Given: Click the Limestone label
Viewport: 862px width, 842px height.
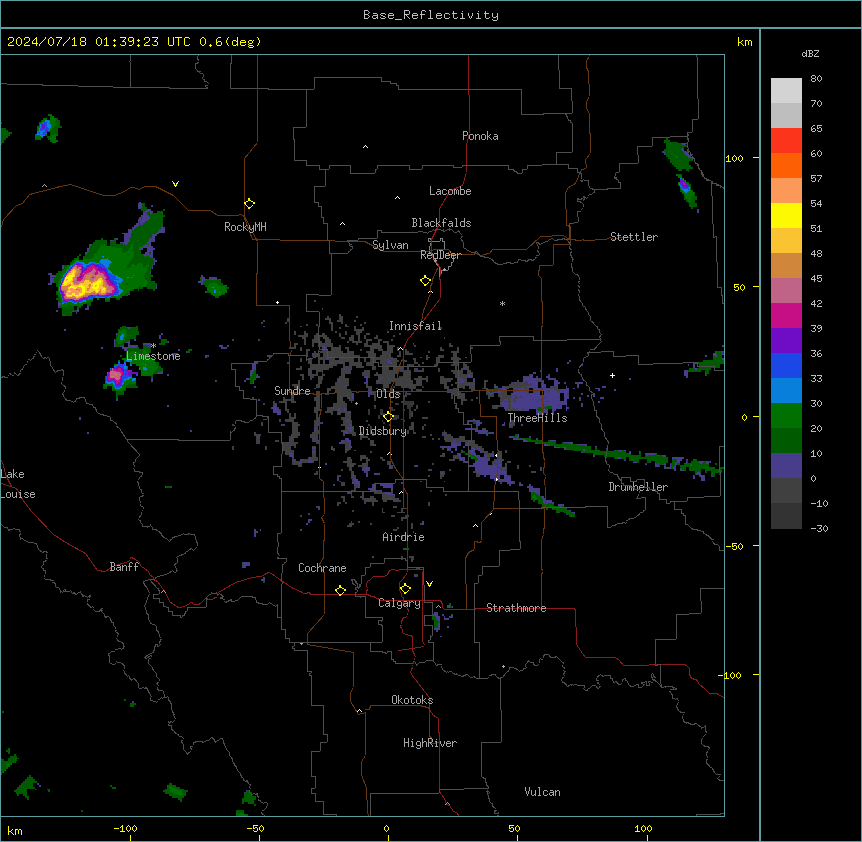Looking at the screenshot, I should coord(153,356).
